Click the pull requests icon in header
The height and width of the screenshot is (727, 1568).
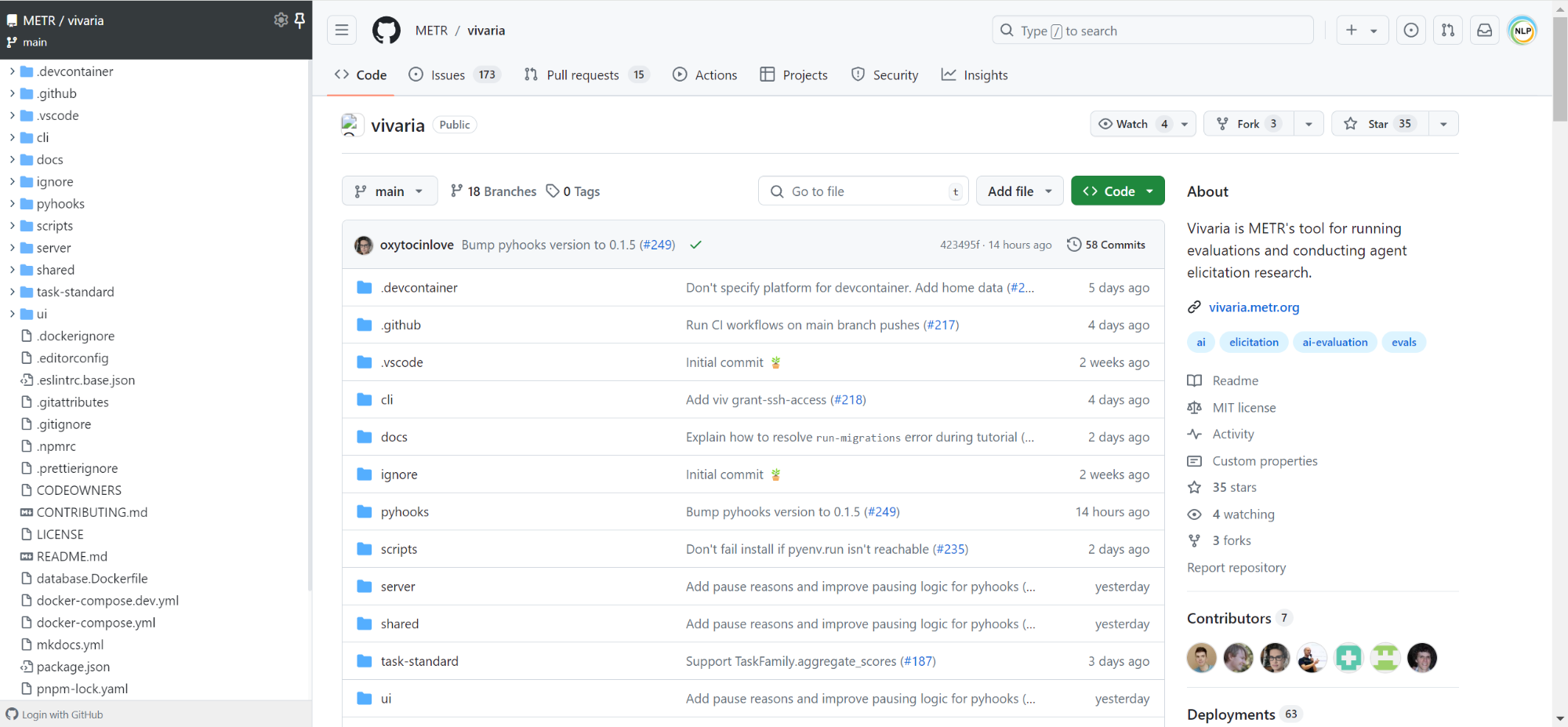click(x=1447, y=31)
